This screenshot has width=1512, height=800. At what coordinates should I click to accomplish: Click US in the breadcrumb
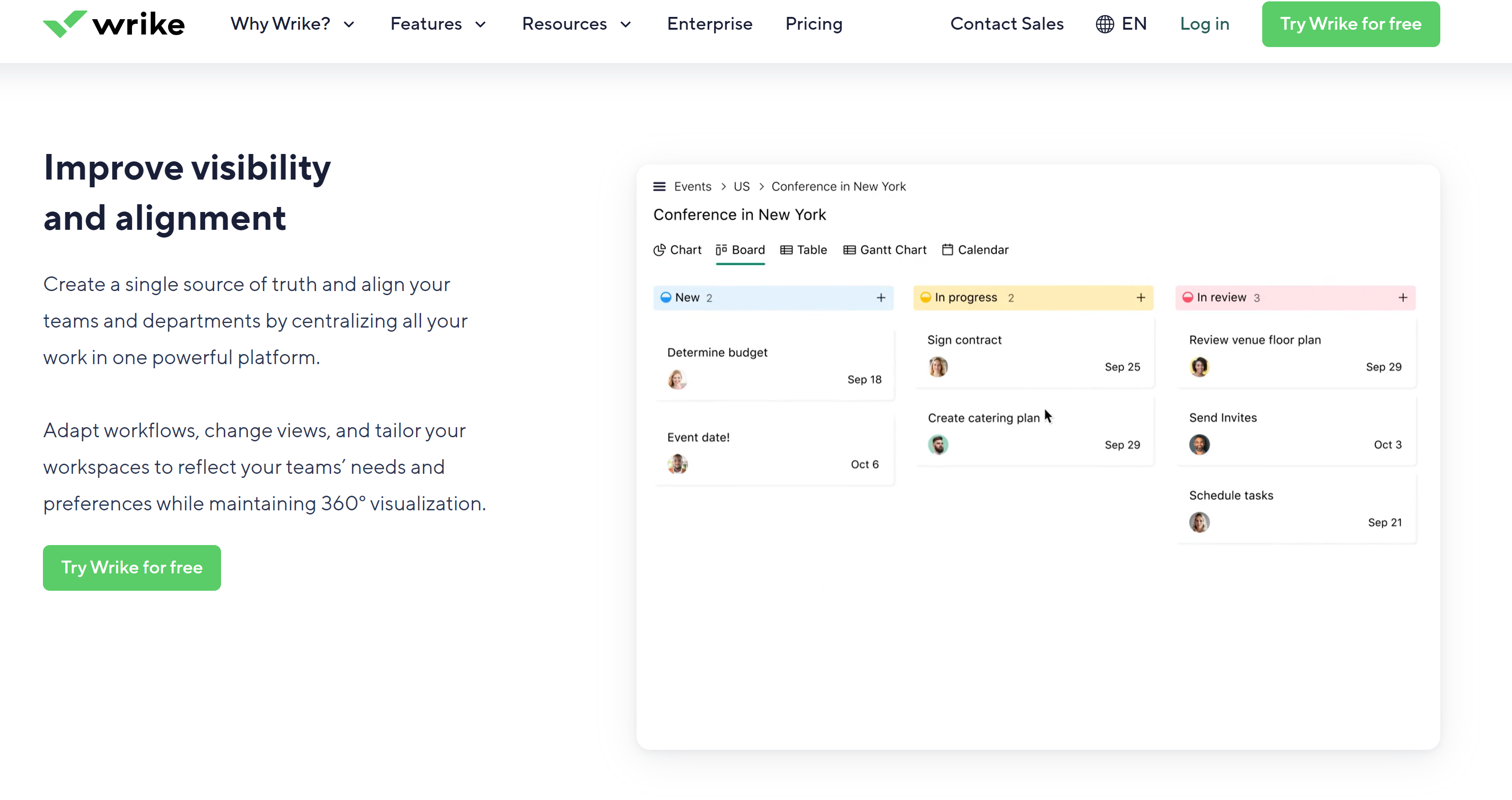pos(741,187)
